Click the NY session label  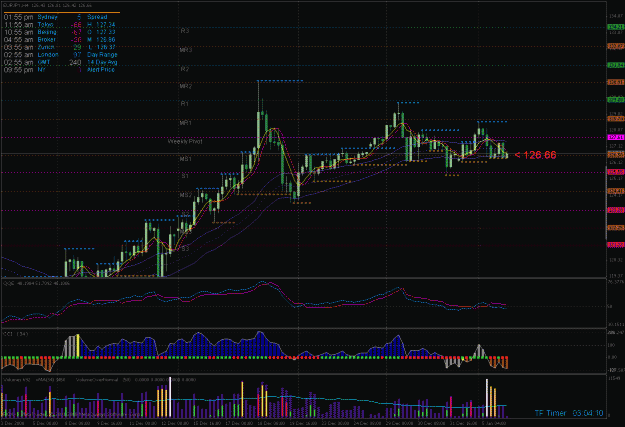click(41, 70)
